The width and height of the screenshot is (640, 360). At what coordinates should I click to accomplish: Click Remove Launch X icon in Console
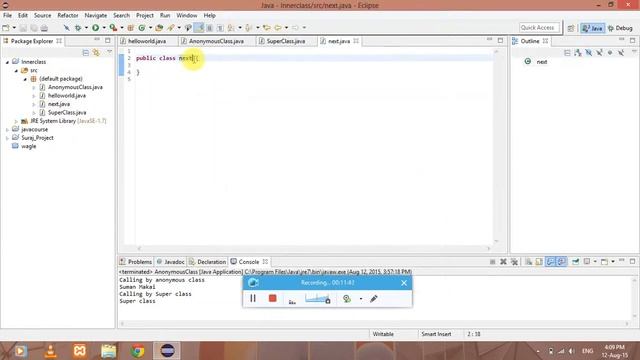point(503,262)
